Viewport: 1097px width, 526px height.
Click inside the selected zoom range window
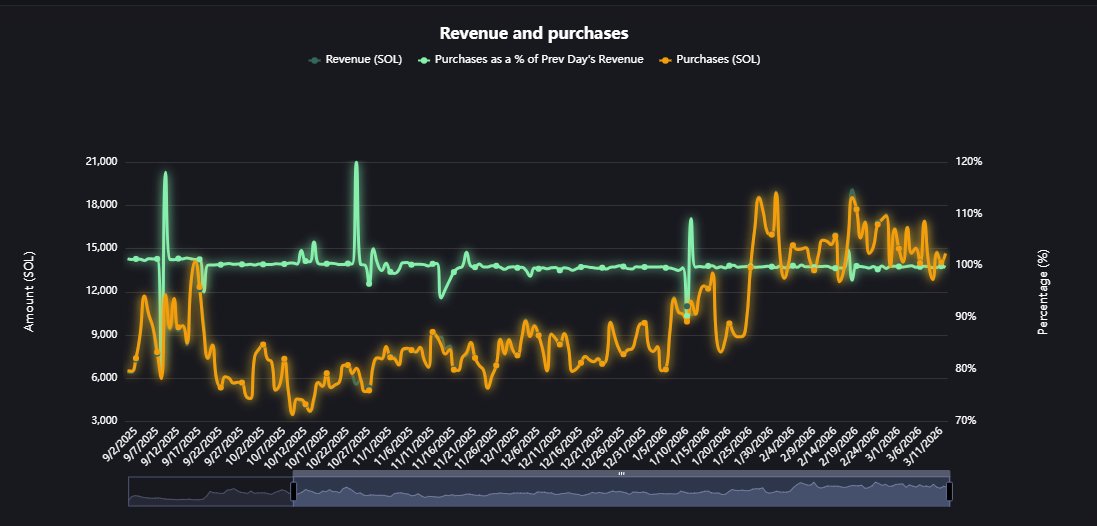pos(620,492)
